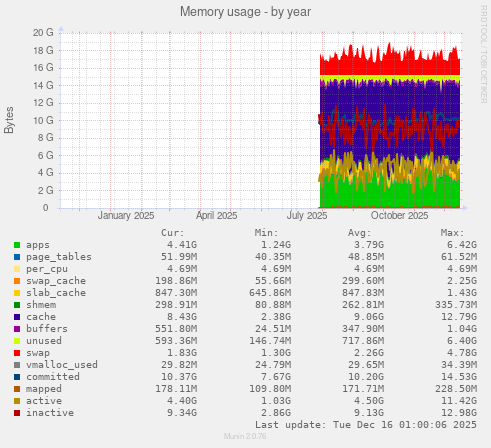
Task: Click the '20 G' y-axis tick label
Action: pos(43,33)
